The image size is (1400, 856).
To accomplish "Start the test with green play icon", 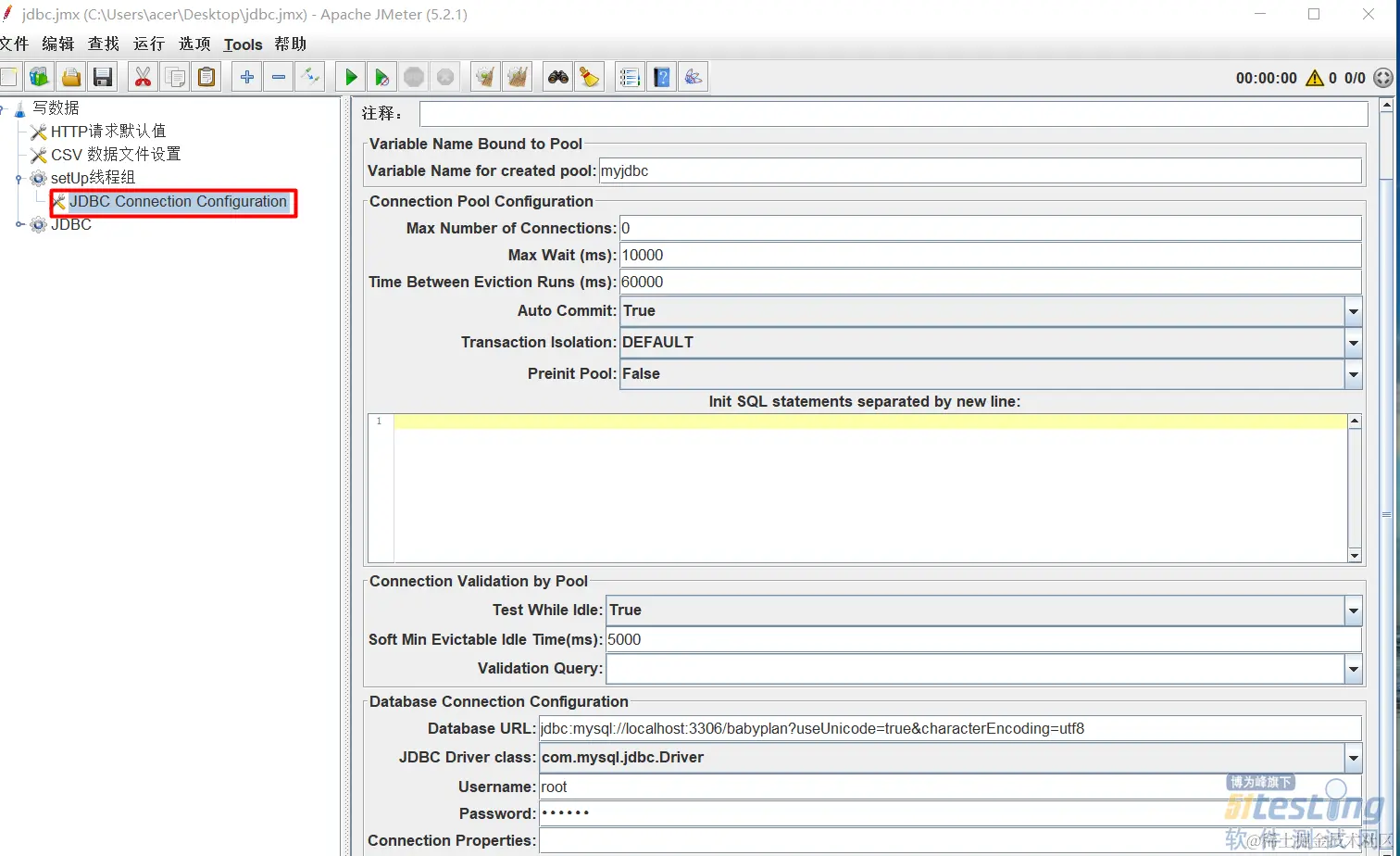I will (351, 77).
